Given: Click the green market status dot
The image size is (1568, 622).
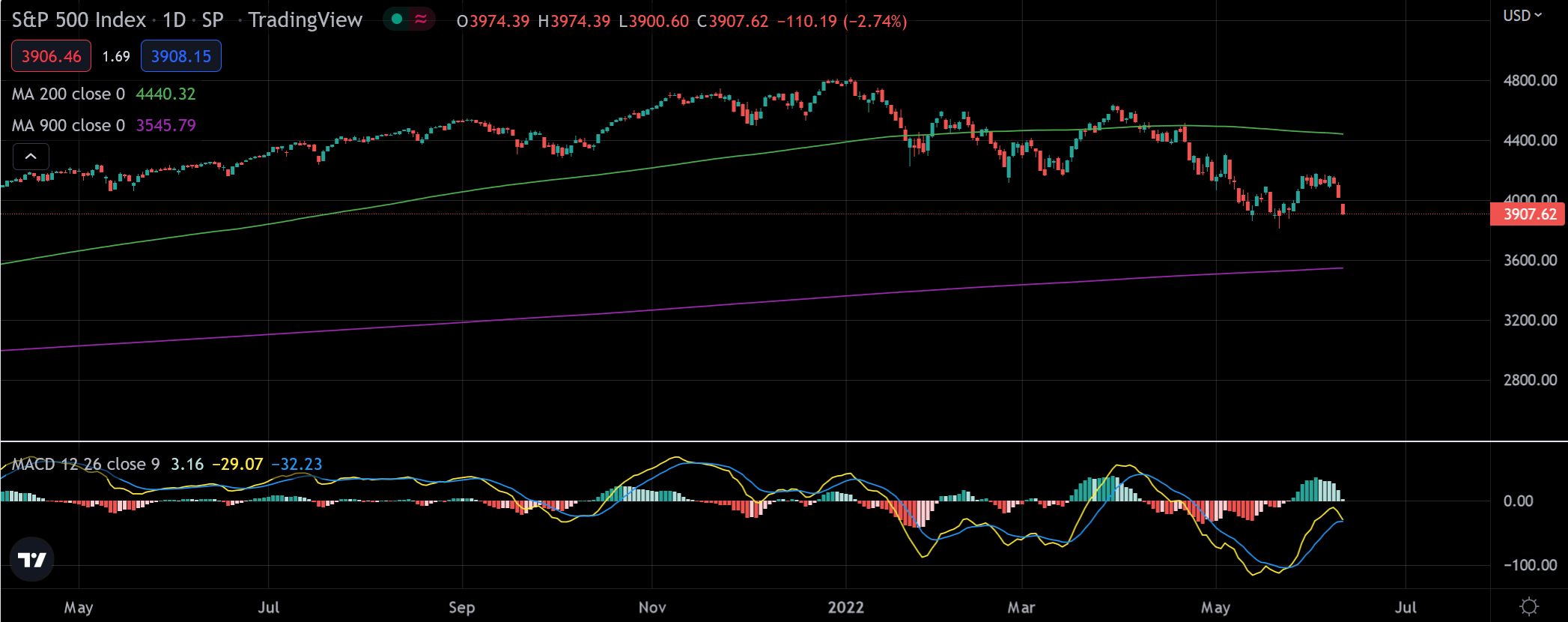Looking at the screenshot, I should [397, 19].
